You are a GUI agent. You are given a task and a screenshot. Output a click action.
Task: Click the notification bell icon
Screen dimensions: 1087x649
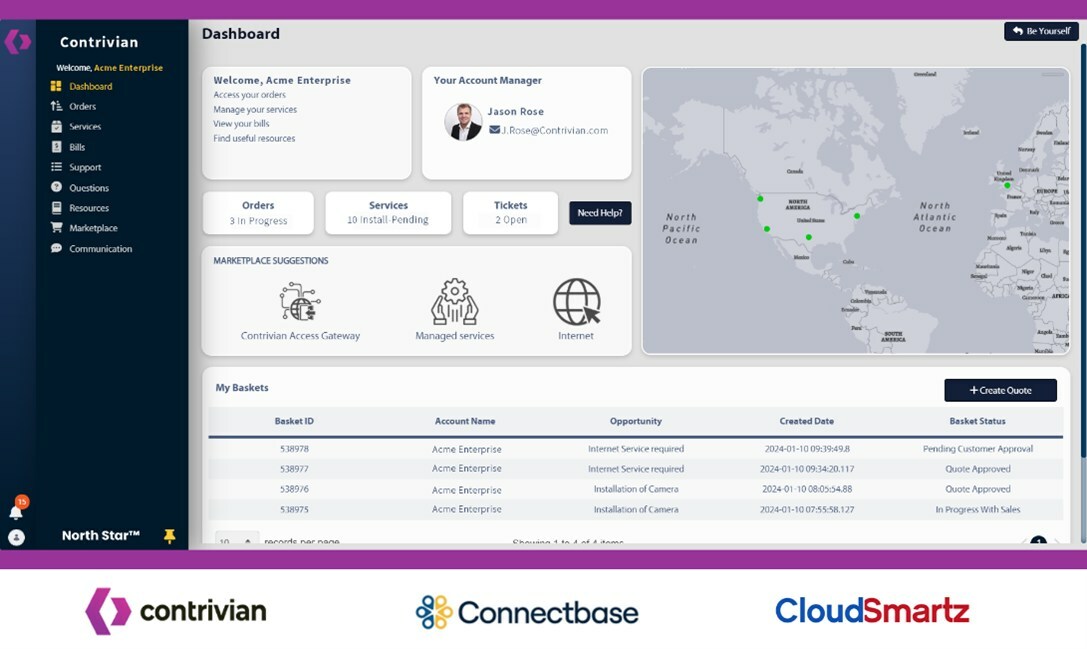click(16, 512)
